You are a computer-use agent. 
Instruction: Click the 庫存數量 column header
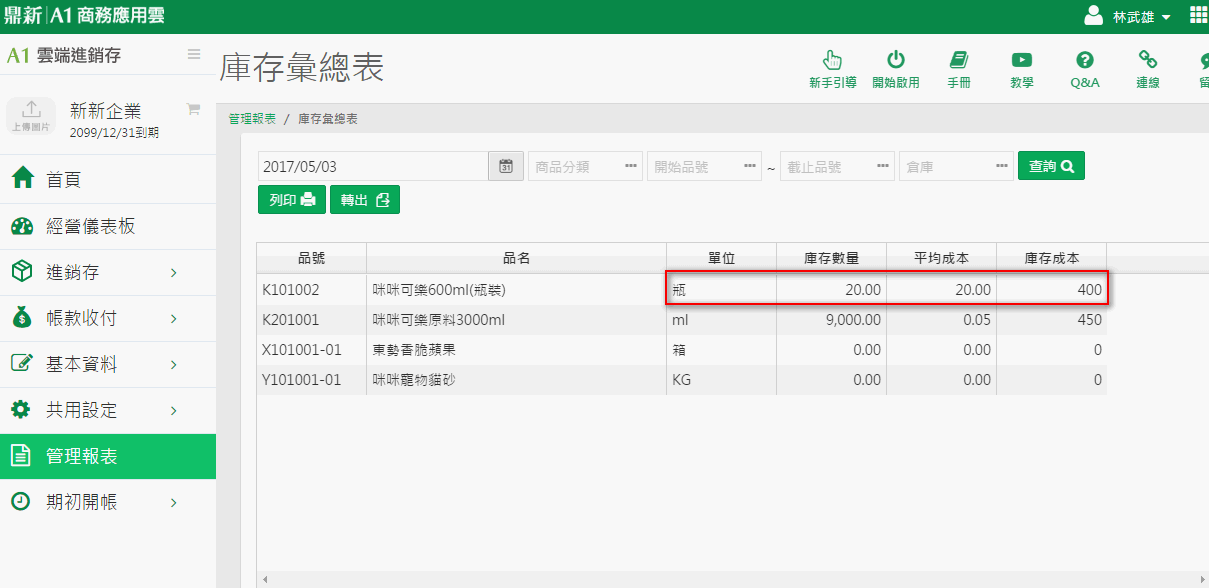point(831,258)
